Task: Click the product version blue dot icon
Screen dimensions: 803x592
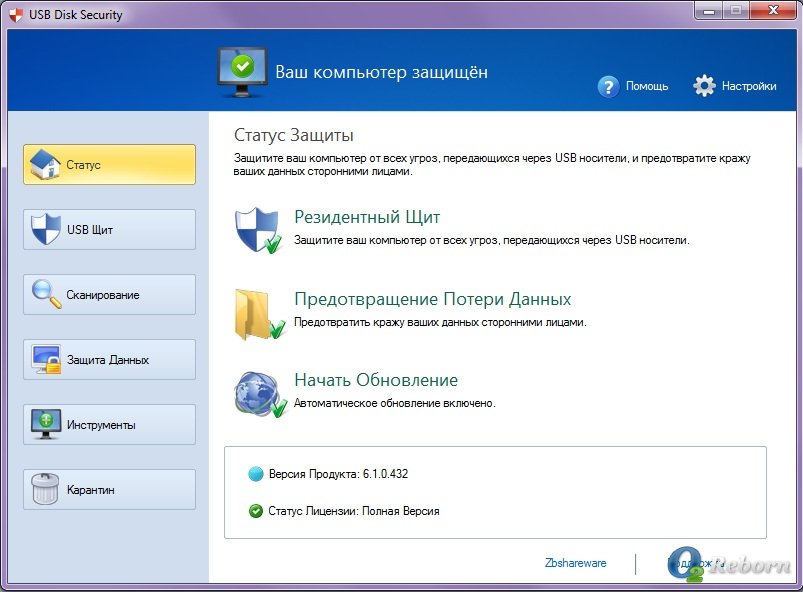Action: tap(256, 474)
